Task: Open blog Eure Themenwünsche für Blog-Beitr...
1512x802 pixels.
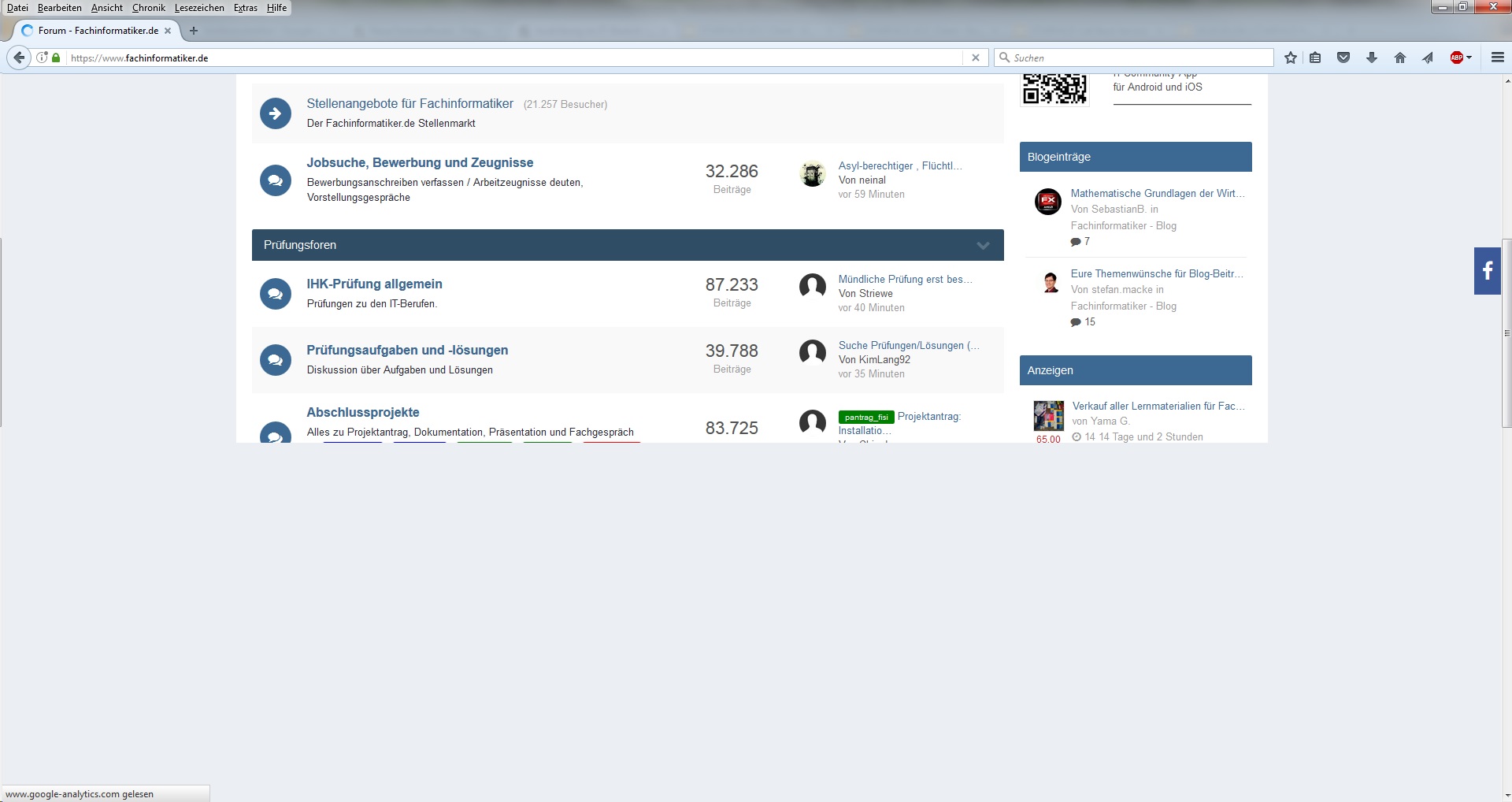Action: [x=1157, y=274]
